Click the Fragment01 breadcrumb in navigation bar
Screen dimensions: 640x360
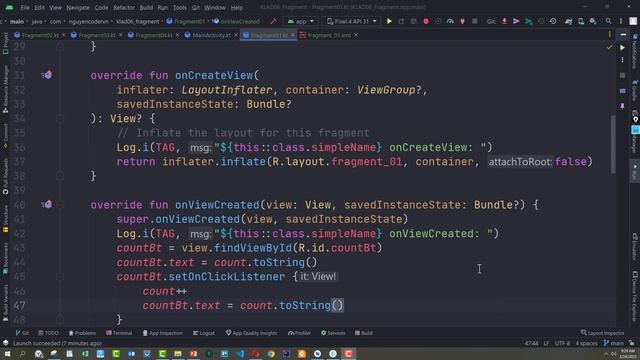coord(186,21)
